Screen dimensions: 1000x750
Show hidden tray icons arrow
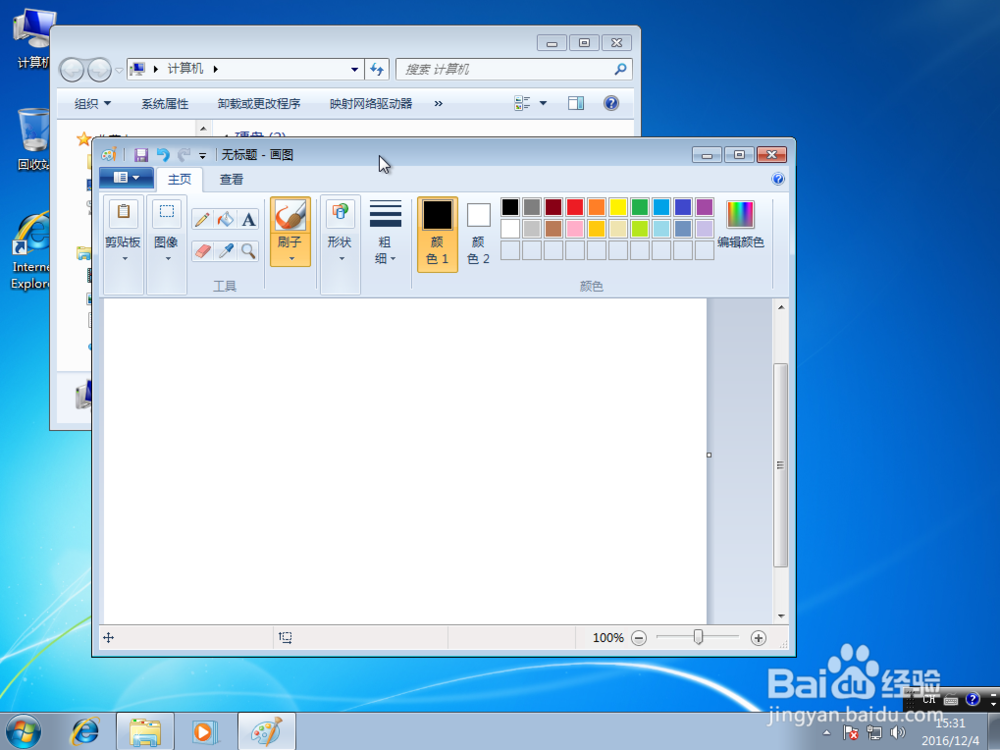tap(827, 733)
